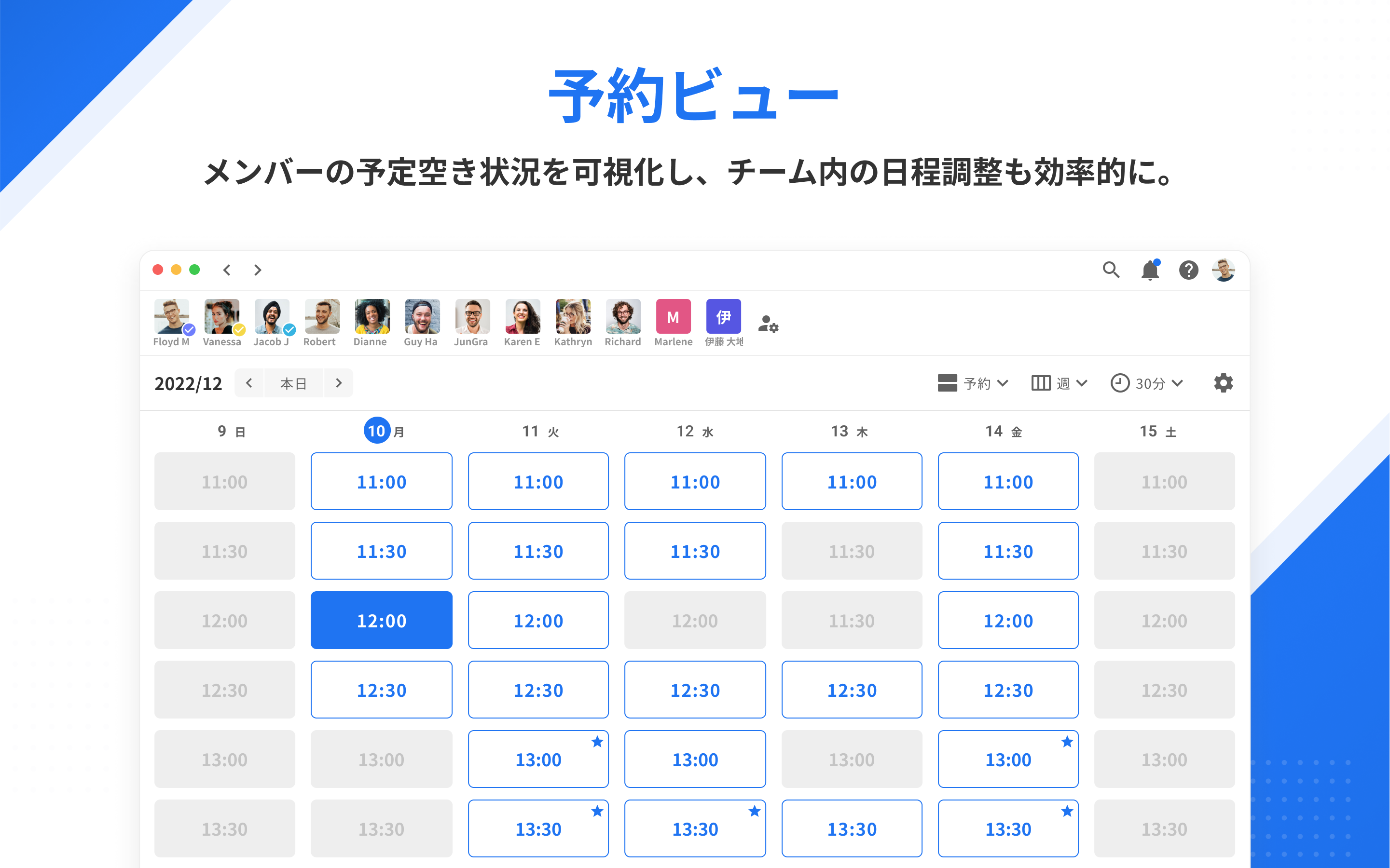Open calendar settings gear icon
This screenshot has width=1390, height=868.
1224,383
